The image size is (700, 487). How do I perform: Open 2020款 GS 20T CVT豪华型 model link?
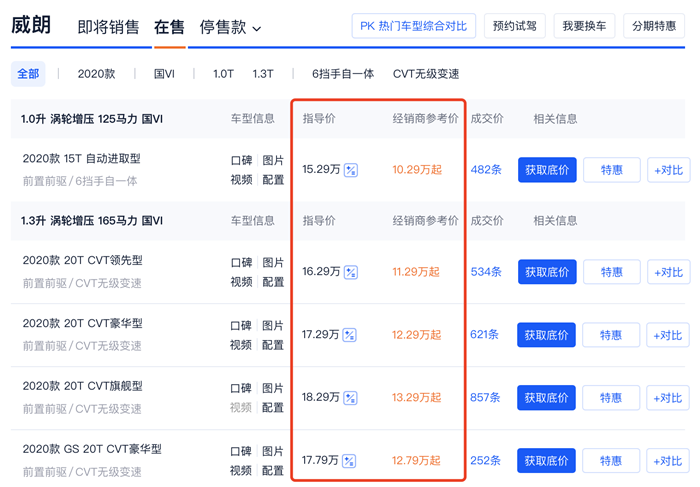(92, 449)
